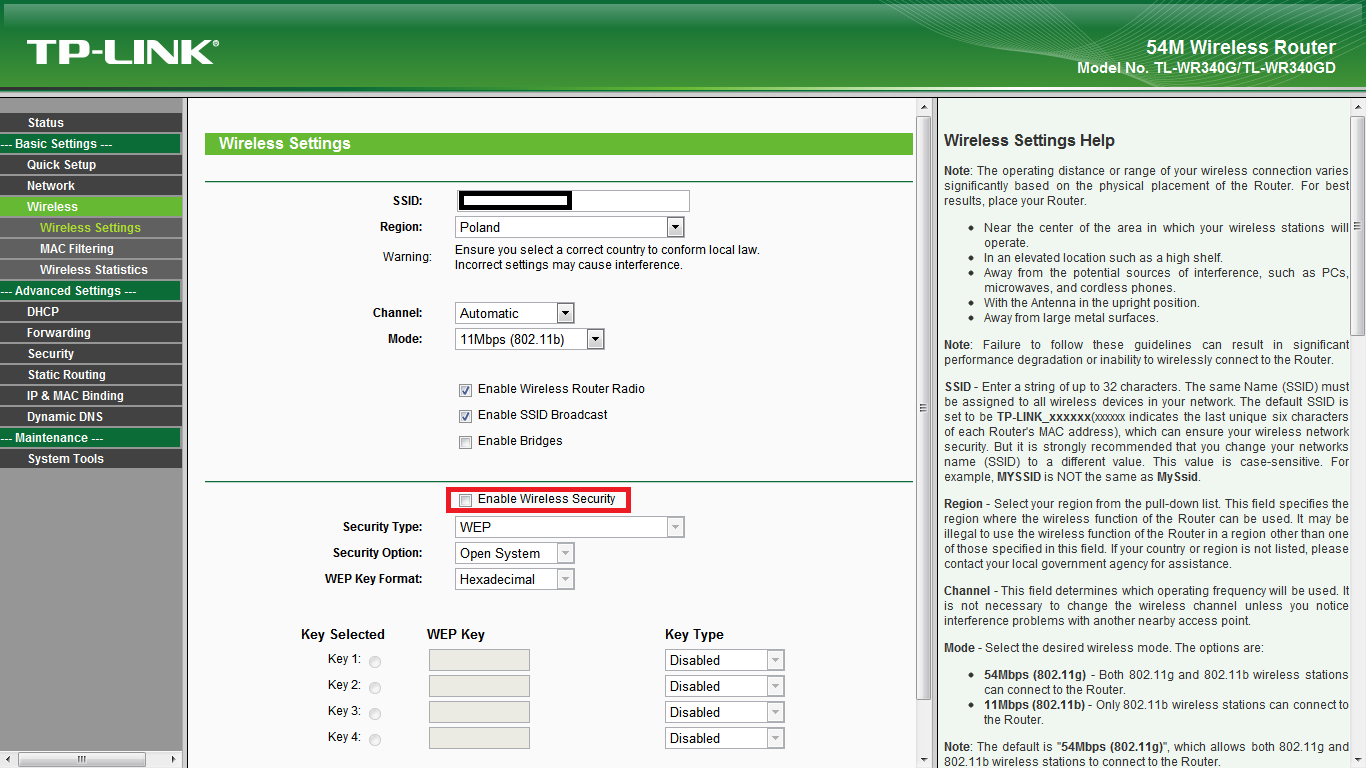Uncheck the Enable SSID Broadcast checkbox
Screen dimensions: 1366x768
pyautogui.click(x=465, y=416)
